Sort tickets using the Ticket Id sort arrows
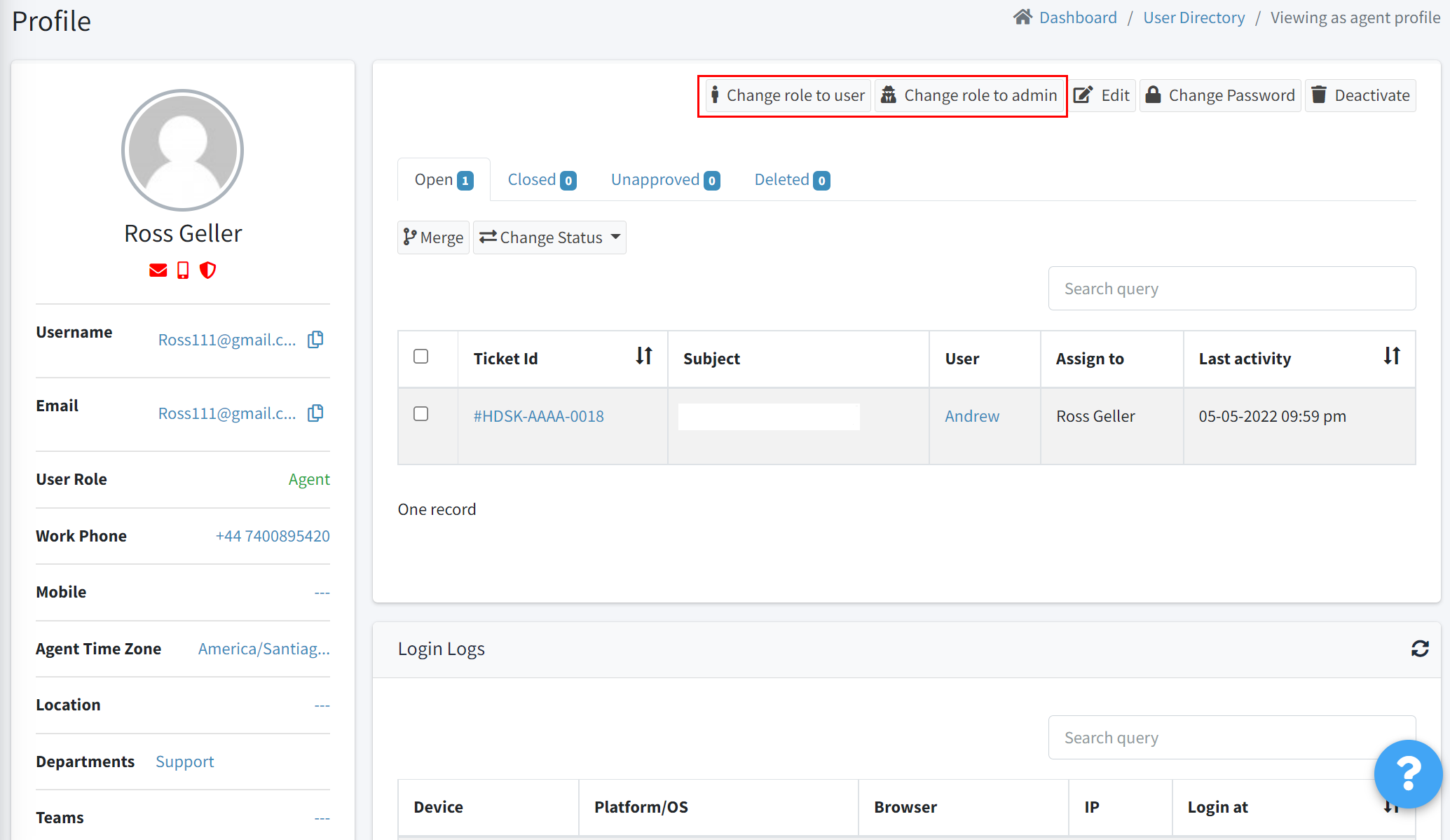This screenshot has height=840, width=1450. (644, 357)
